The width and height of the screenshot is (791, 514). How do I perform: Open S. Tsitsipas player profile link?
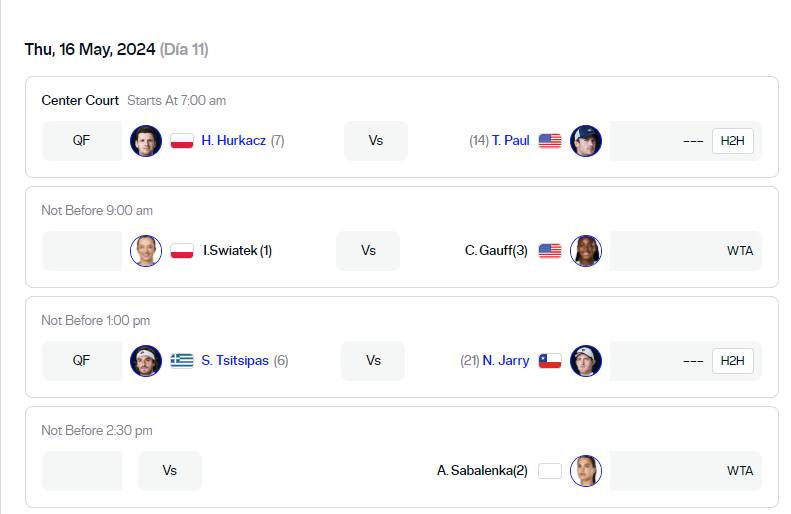235,361
